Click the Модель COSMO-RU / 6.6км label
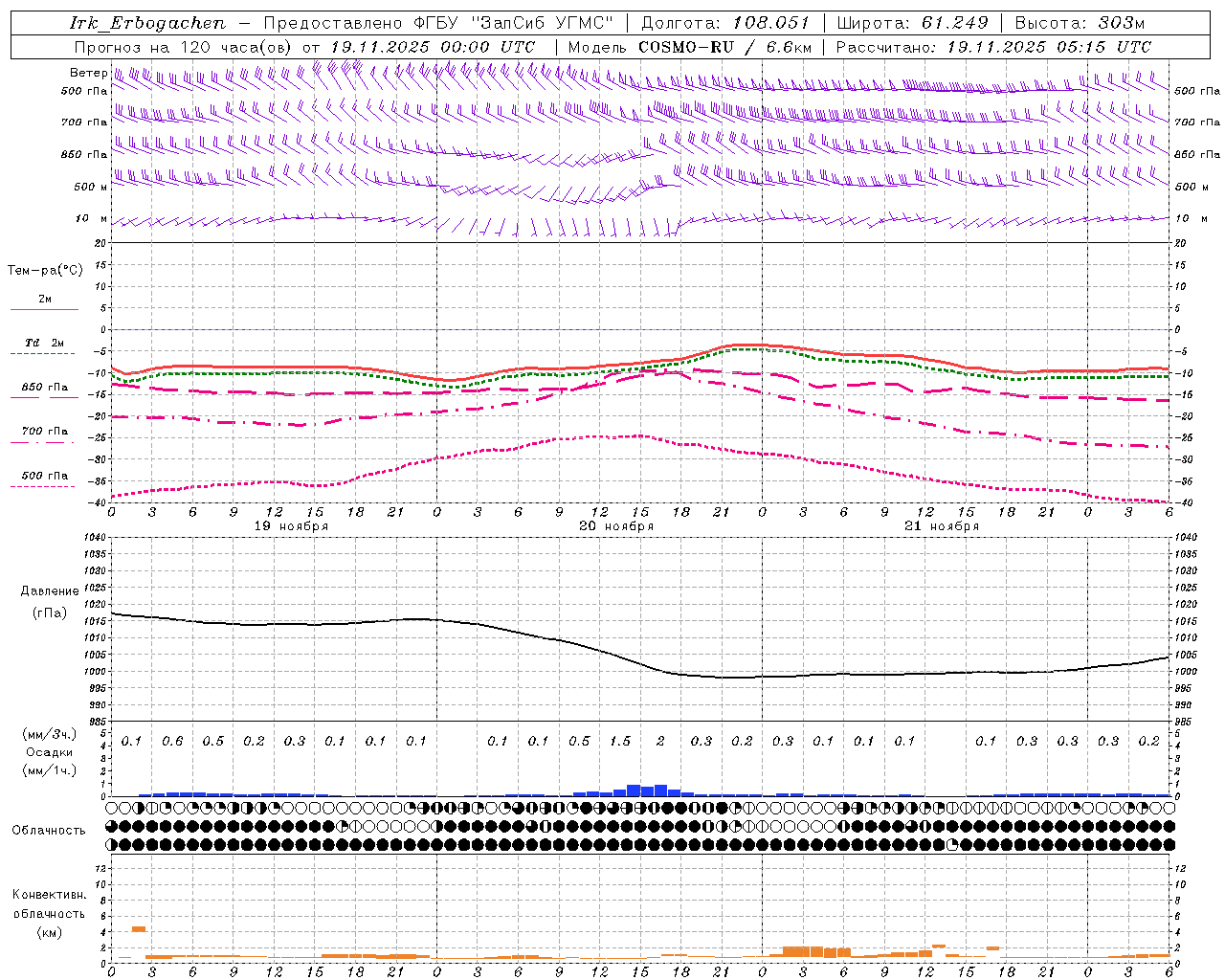 pos(689,47)
